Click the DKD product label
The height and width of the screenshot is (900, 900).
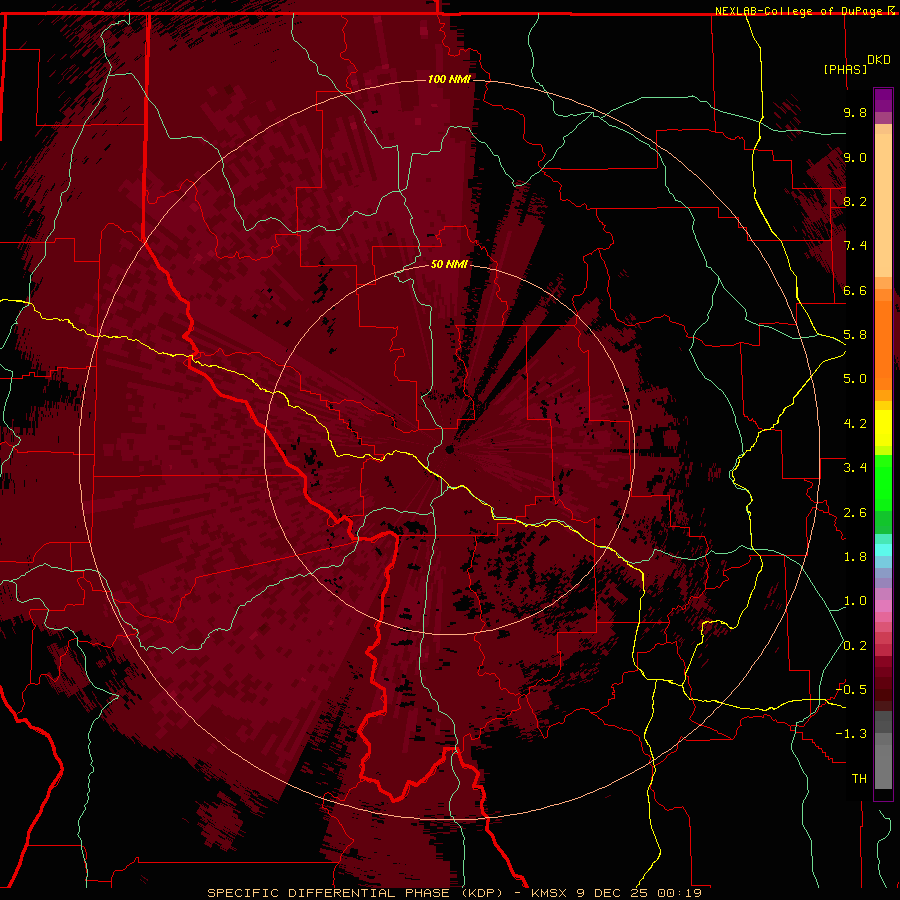879,60
